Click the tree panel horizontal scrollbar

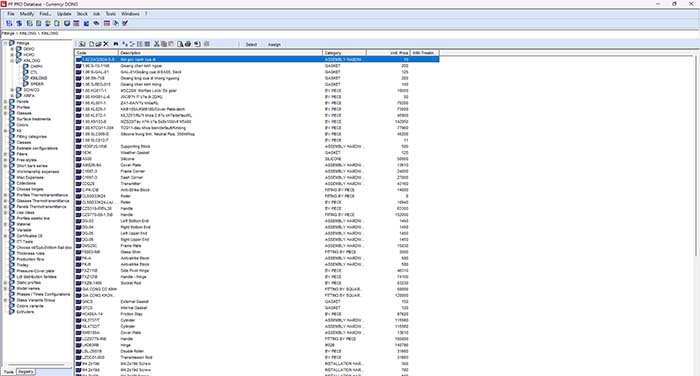pos(37,365)
